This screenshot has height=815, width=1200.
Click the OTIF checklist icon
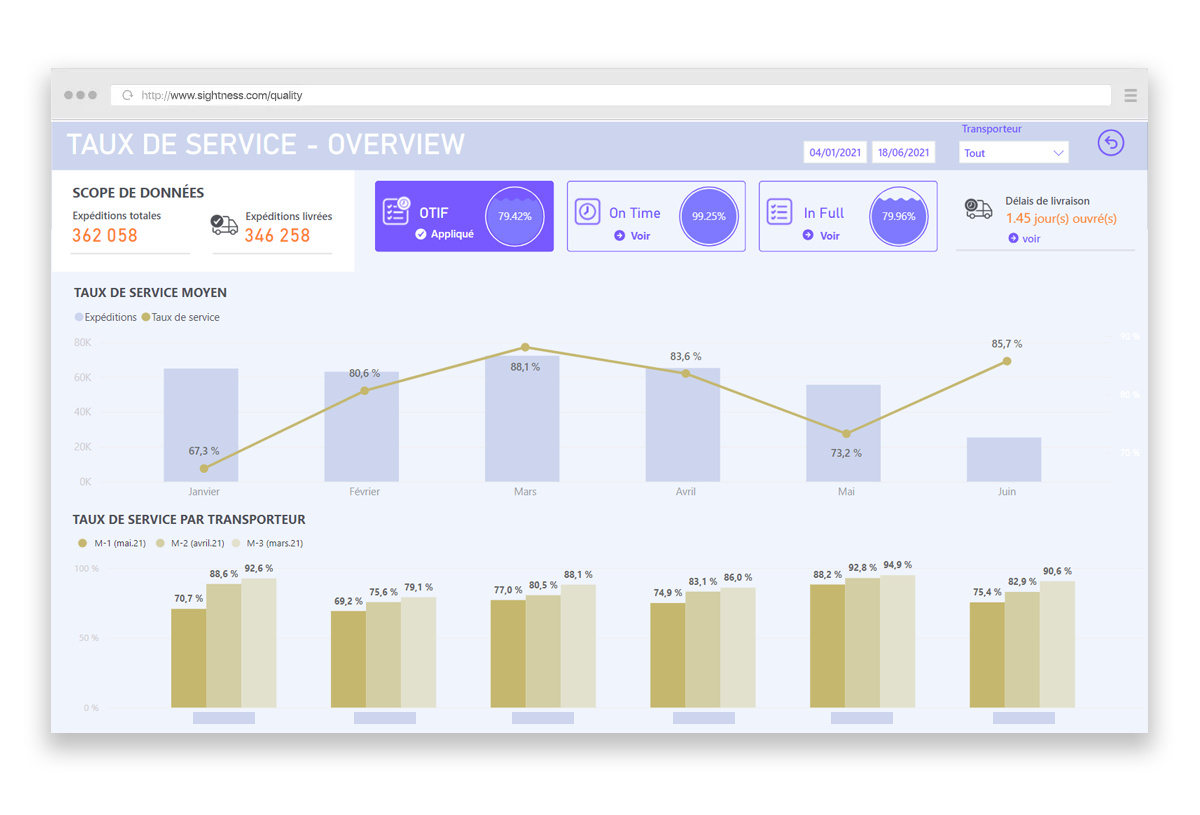coord(397,211)
